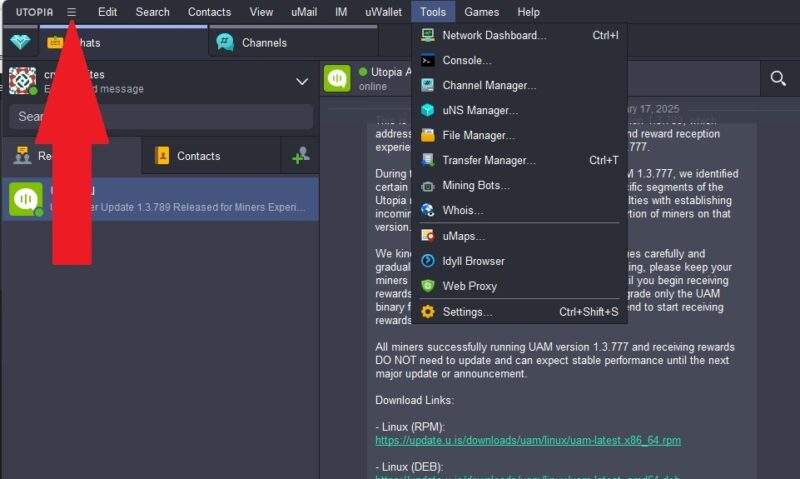Click the contact search input field

pos(161,117)
